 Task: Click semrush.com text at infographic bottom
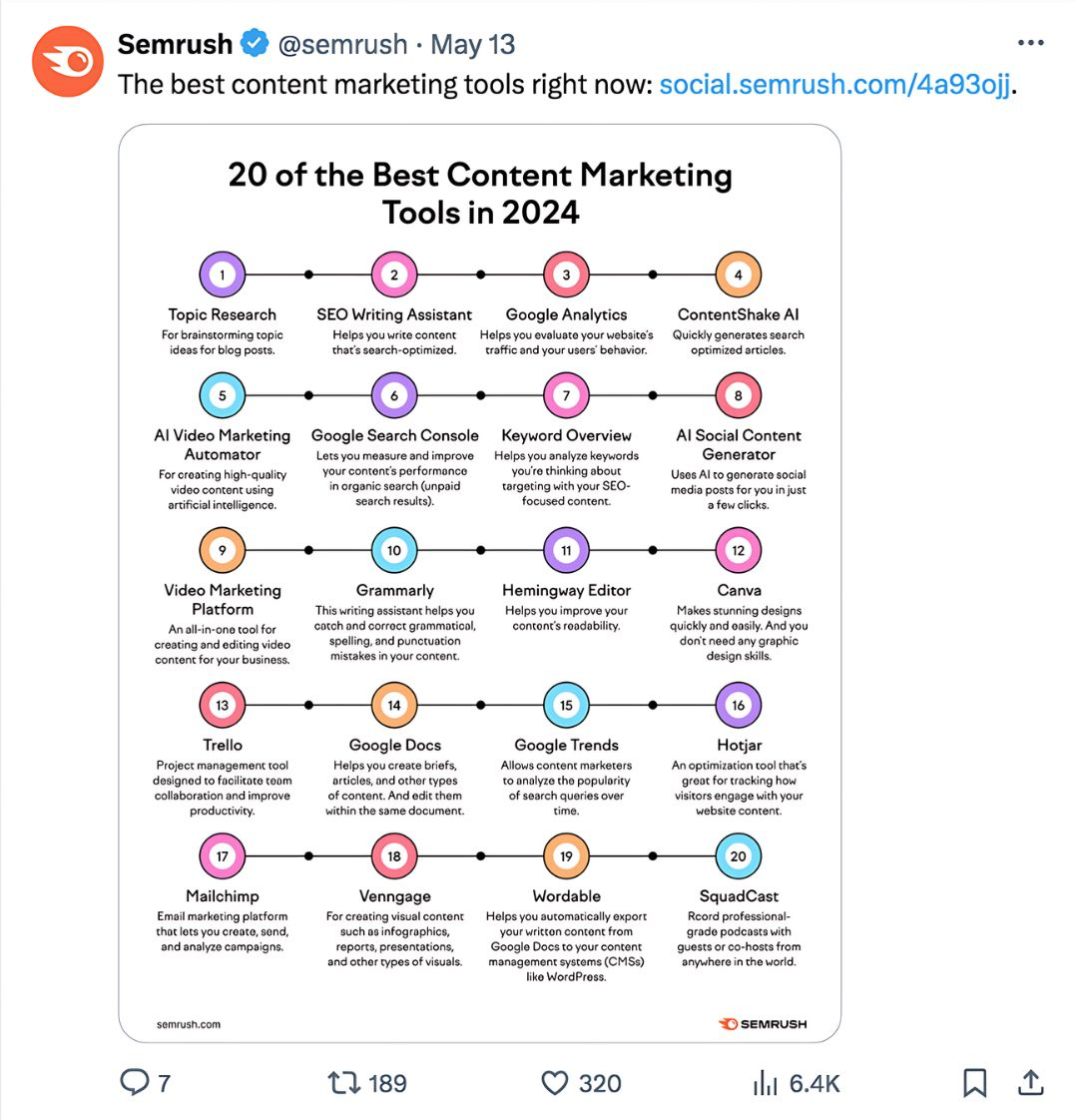click(188, 1022)
